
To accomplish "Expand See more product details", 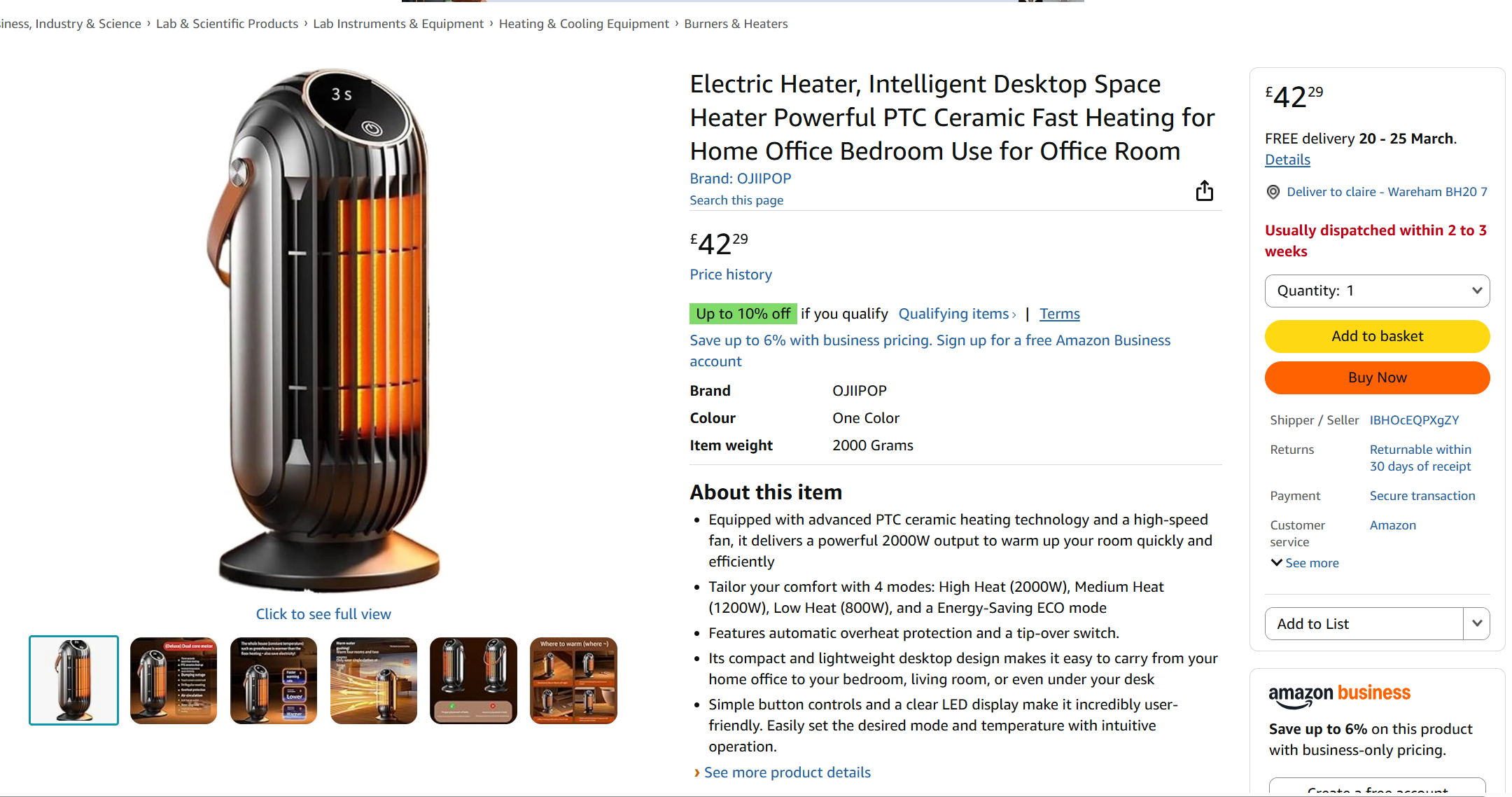I will [x=787, y=772].
